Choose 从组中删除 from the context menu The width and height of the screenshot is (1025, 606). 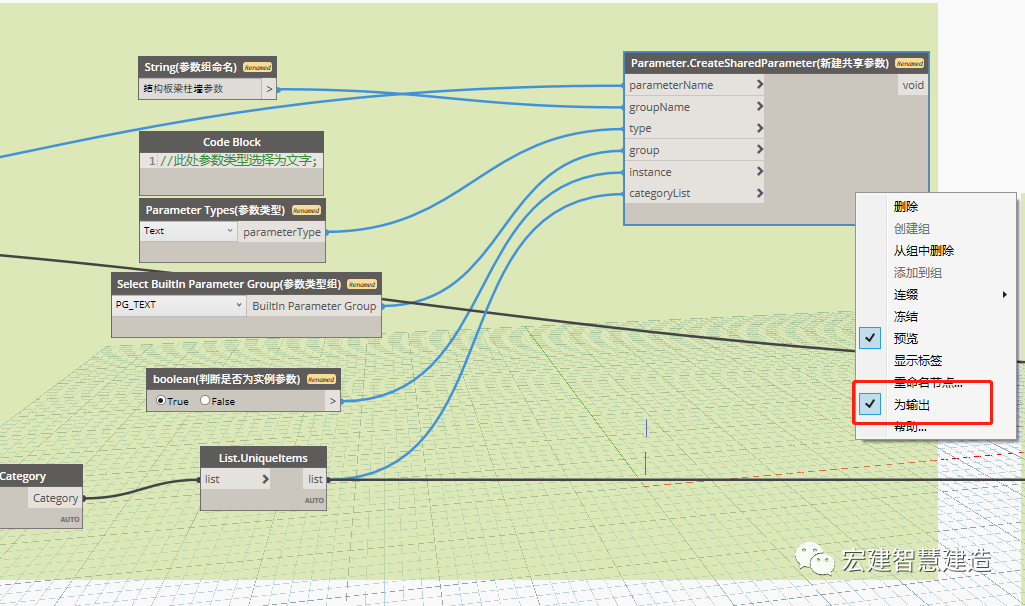point(924,250)
